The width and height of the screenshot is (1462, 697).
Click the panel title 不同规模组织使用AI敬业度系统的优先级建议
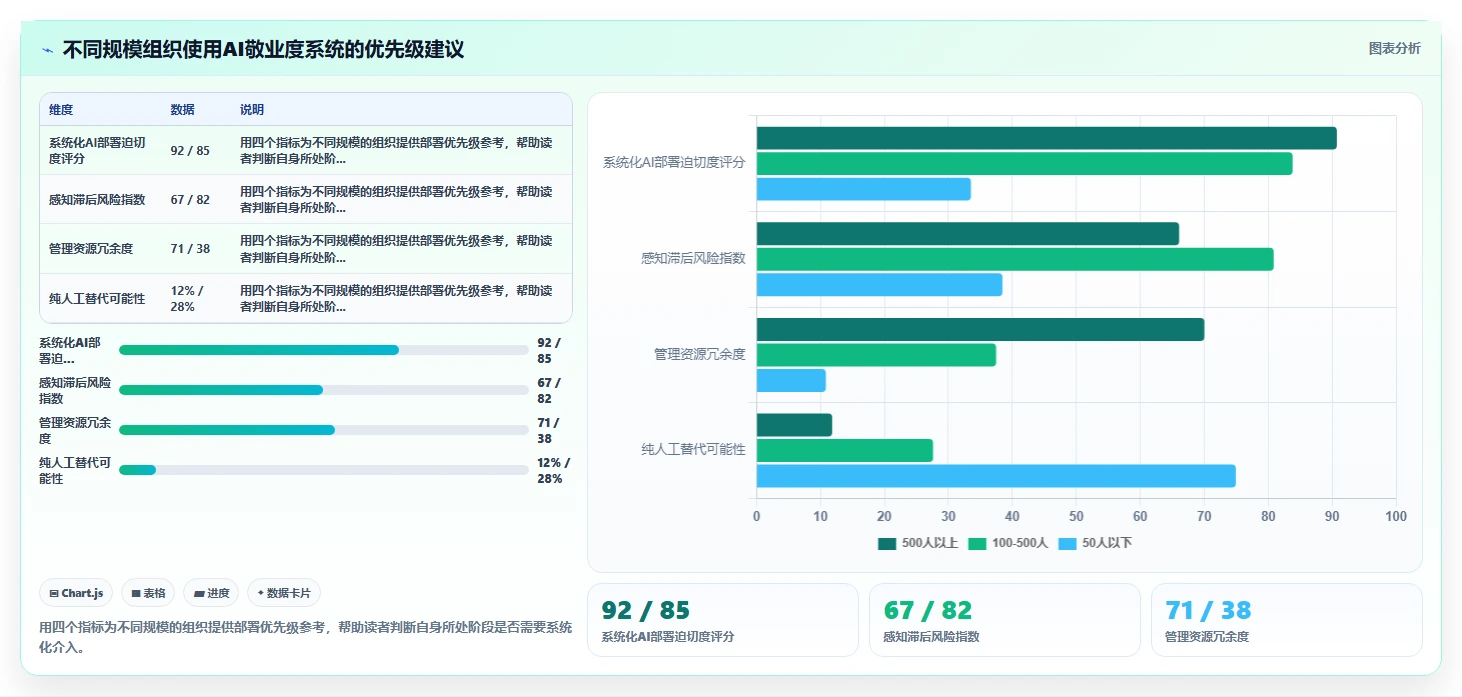pyautogui.click(x=263, y=50)
